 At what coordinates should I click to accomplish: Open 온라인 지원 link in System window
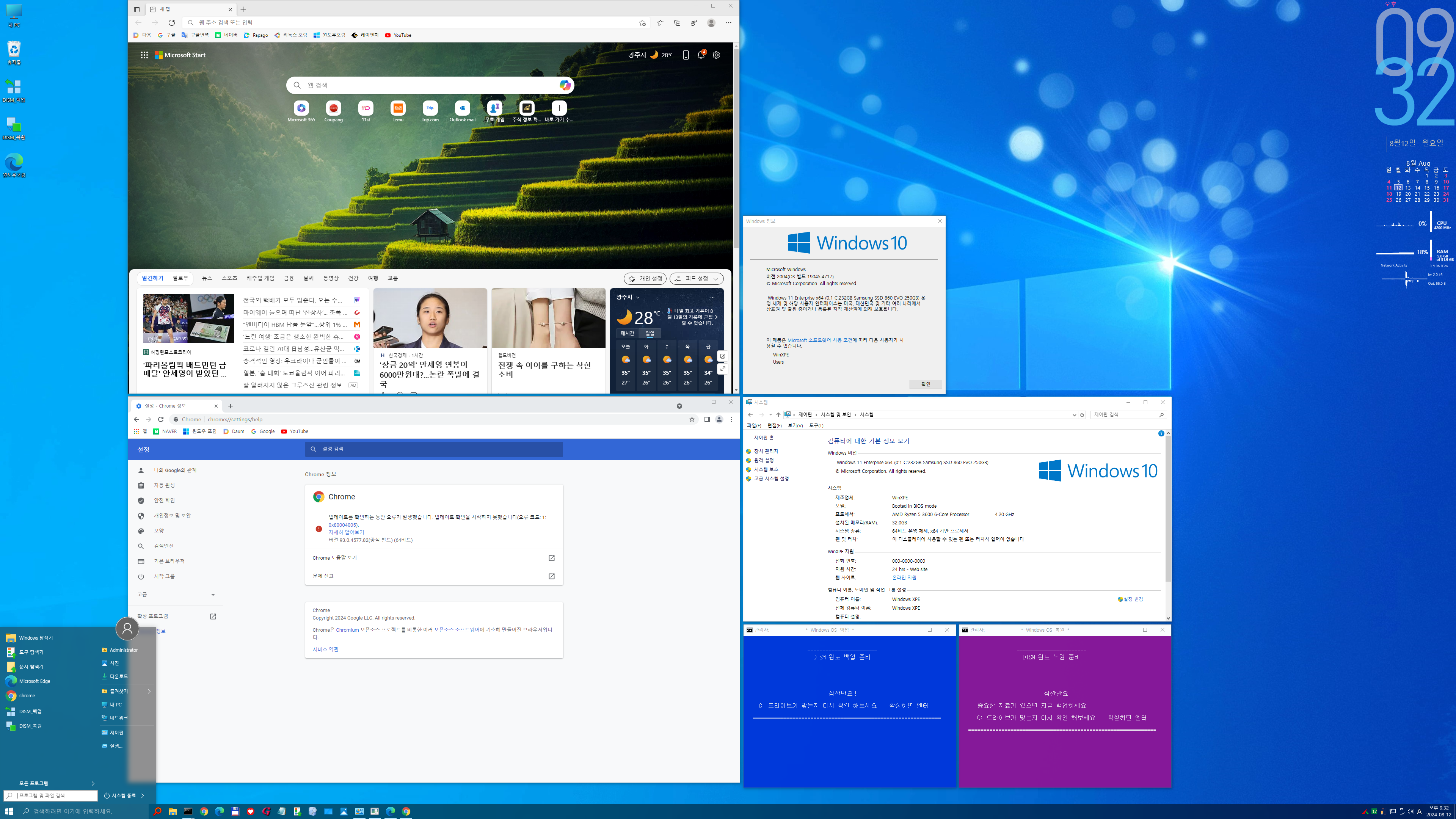[x=904, y=577]
